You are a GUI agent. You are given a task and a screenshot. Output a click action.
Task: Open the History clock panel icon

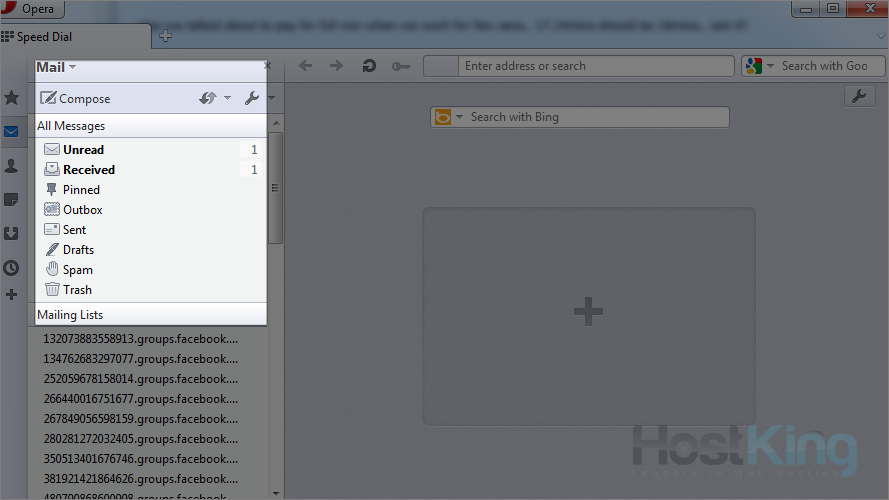pyautogui.click(x=12, y=268)
